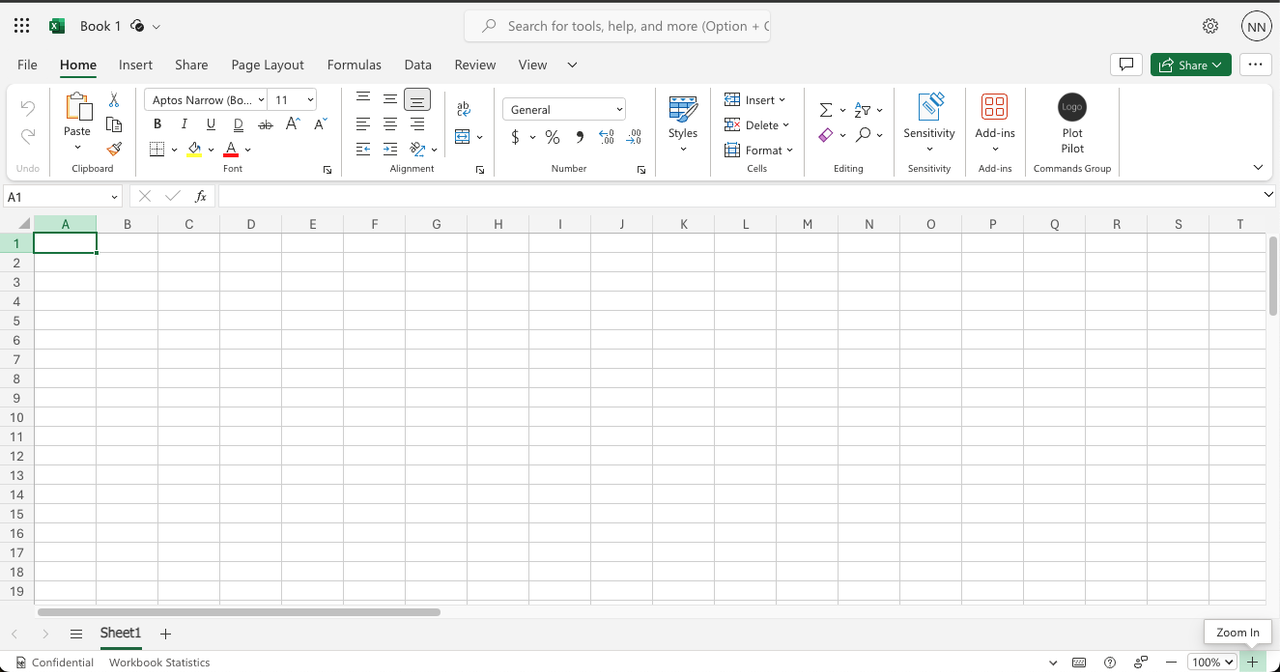1280x672 pixels.
Task: Open the Delete cells dropdown
Action: click(x=757, y=125)
